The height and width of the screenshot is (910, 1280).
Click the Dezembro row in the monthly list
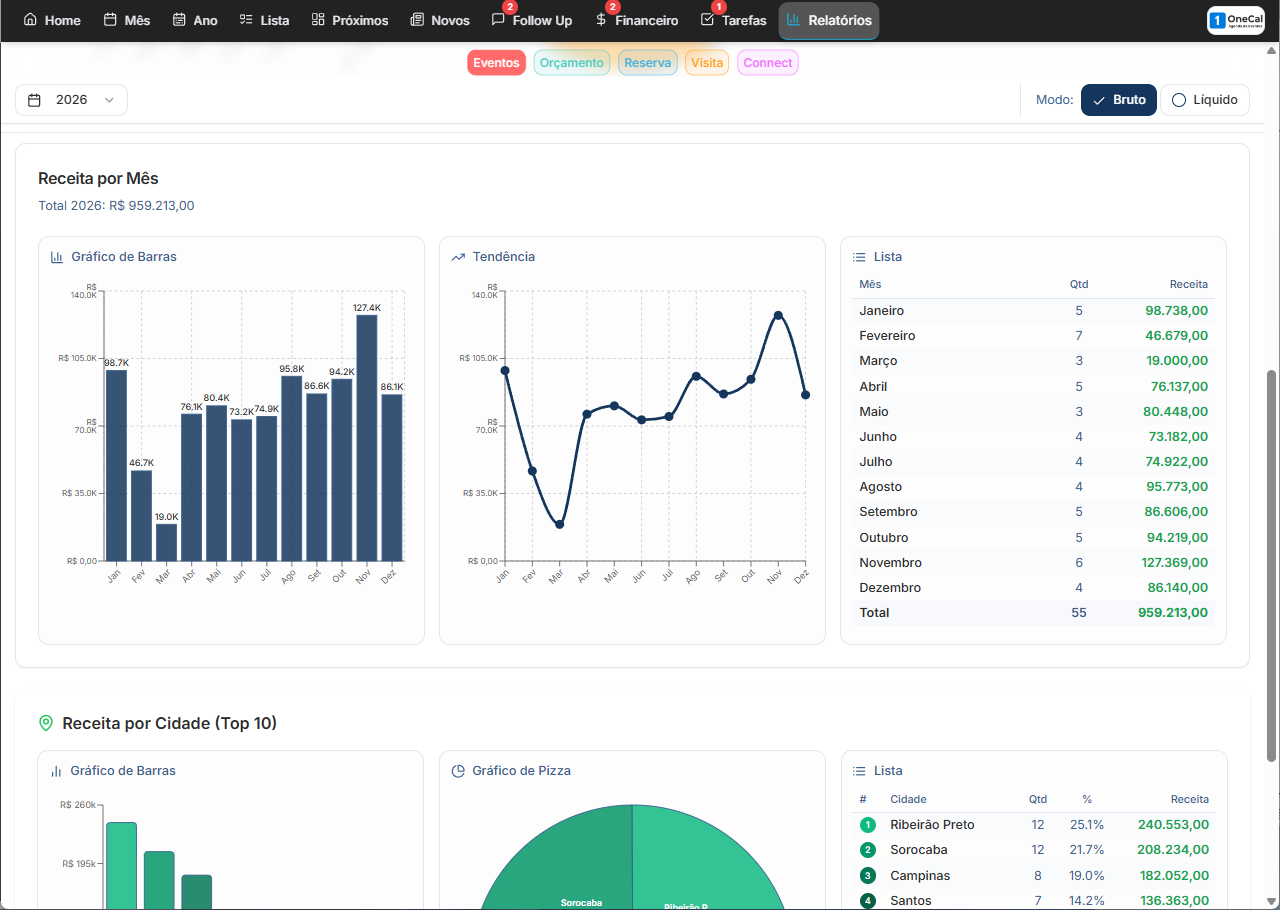pos(1033,588)
